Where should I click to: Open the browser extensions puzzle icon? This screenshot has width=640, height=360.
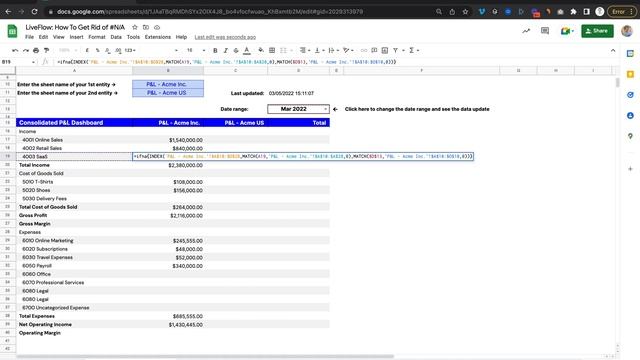573,12
